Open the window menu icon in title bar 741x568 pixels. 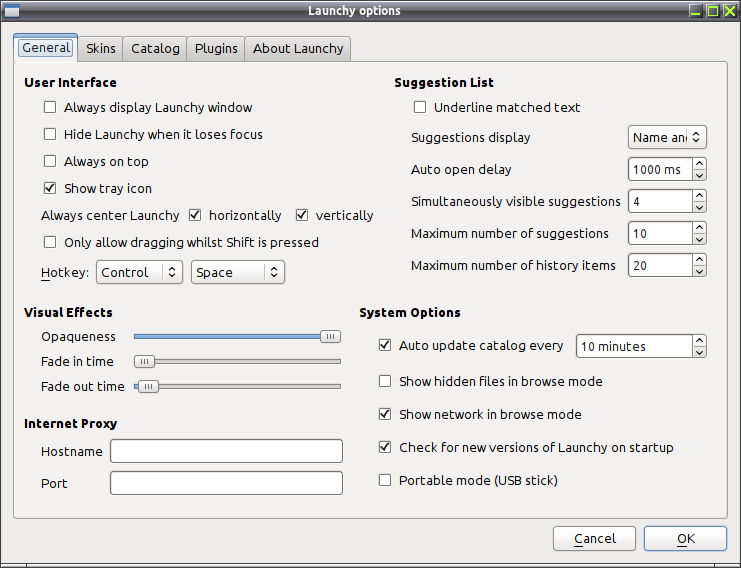tap(12, 10)
